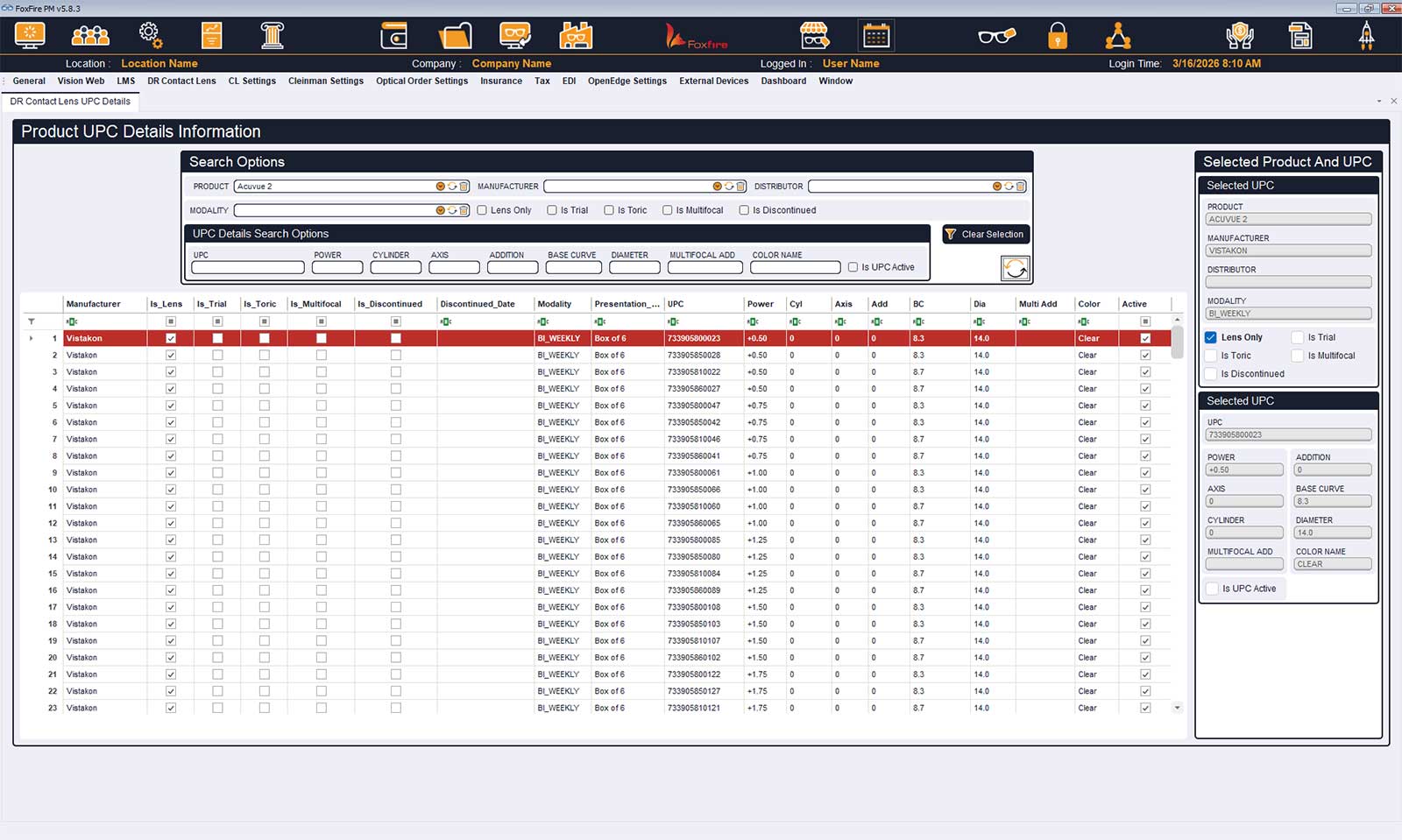1402x840 pixels.
Task: Click refresh icon in Manufacturer search field
Action: [x=729, y=187]
